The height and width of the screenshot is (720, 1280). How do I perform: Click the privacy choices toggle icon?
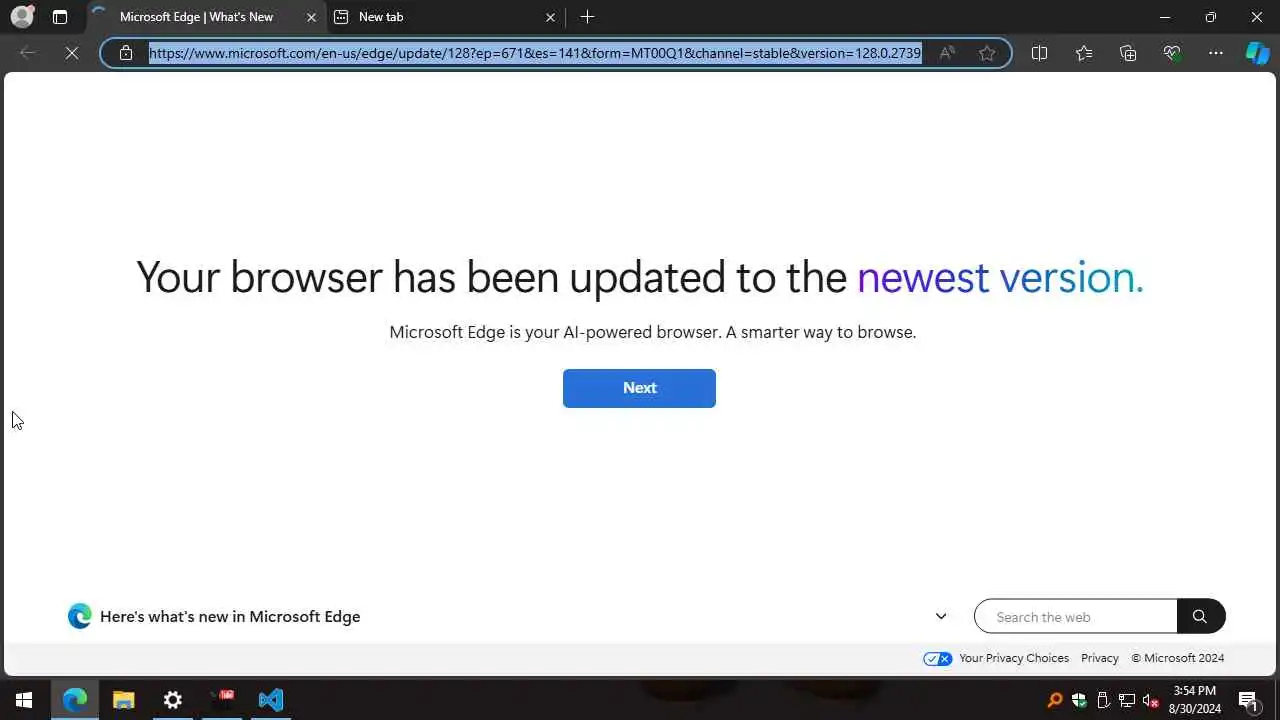click(x=937, y=658)
